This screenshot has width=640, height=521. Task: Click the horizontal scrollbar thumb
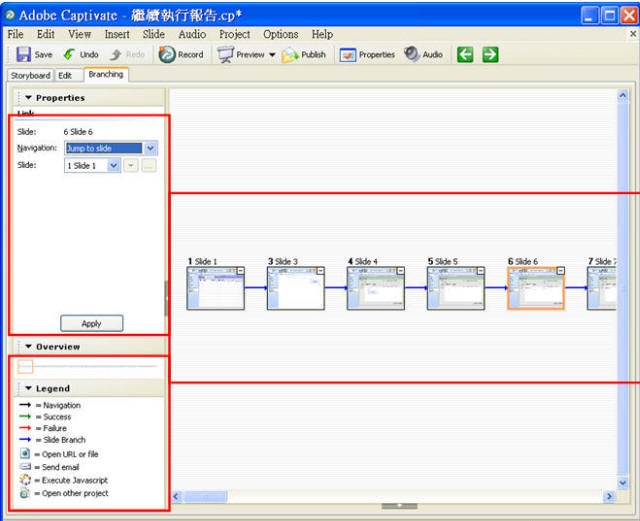click(x=205, y=497)
